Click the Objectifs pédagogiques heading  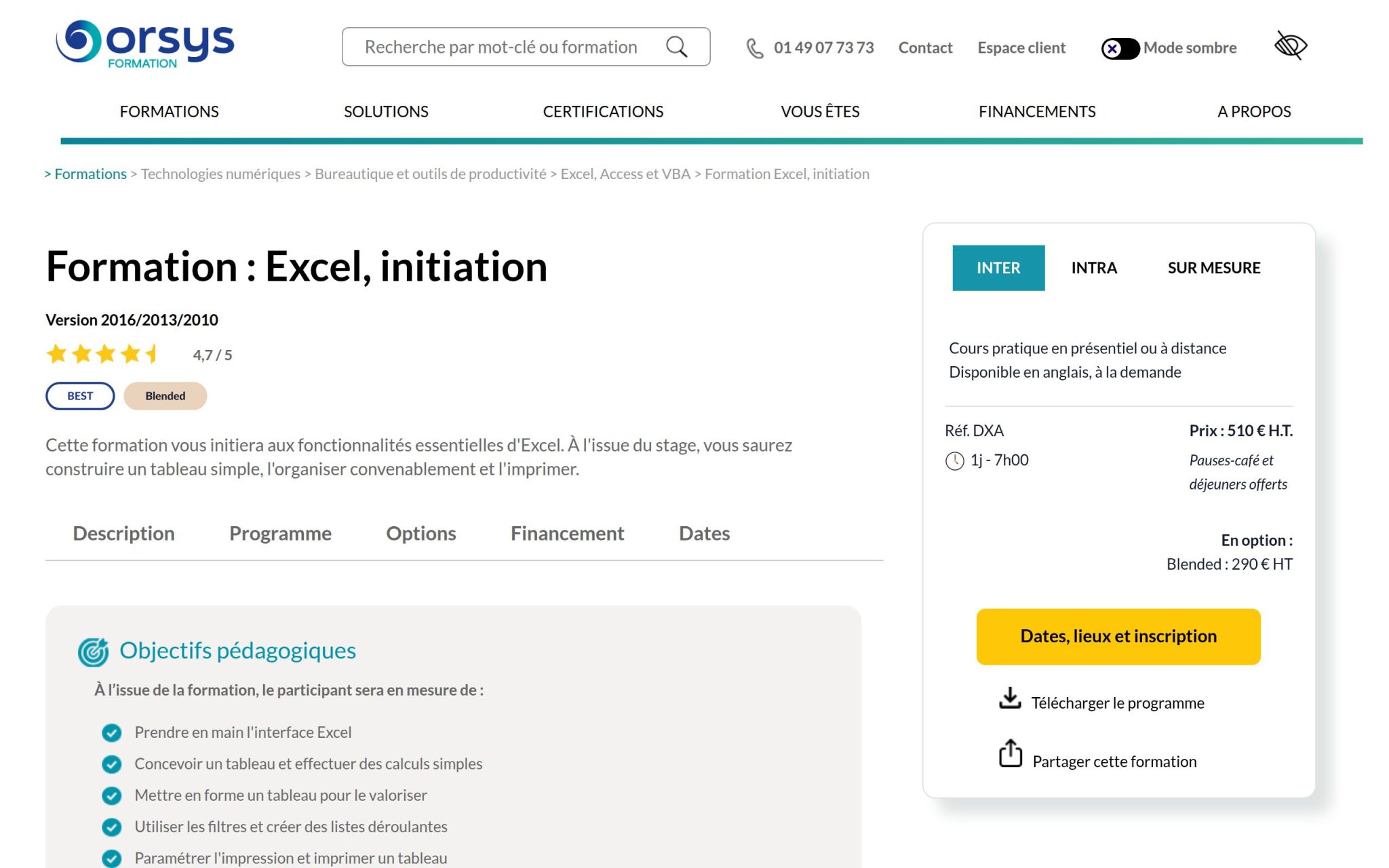click(x=237, y=650)
